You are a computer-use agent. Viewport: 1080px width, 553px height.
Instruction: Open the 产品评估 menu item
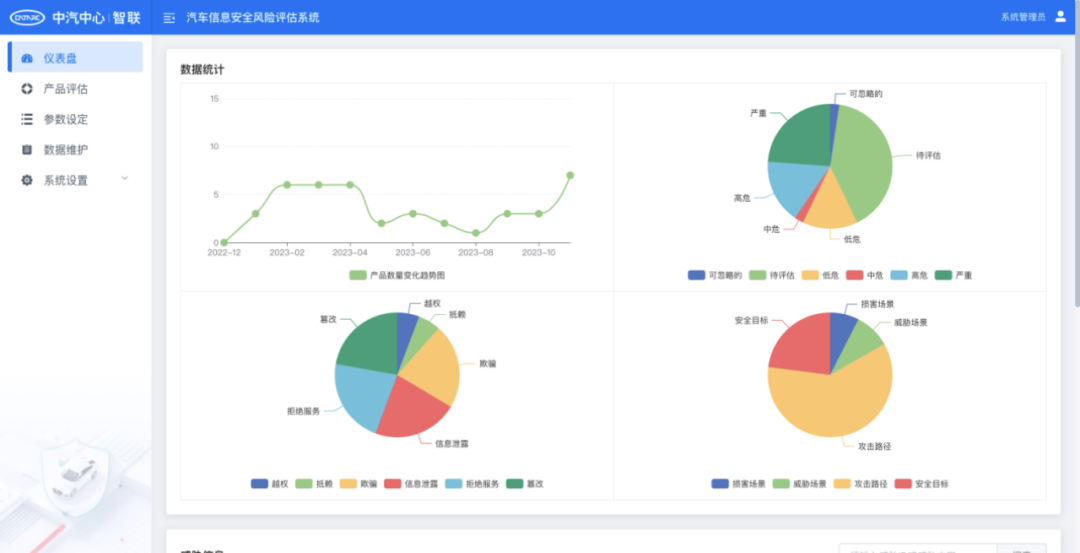point(75,89)
